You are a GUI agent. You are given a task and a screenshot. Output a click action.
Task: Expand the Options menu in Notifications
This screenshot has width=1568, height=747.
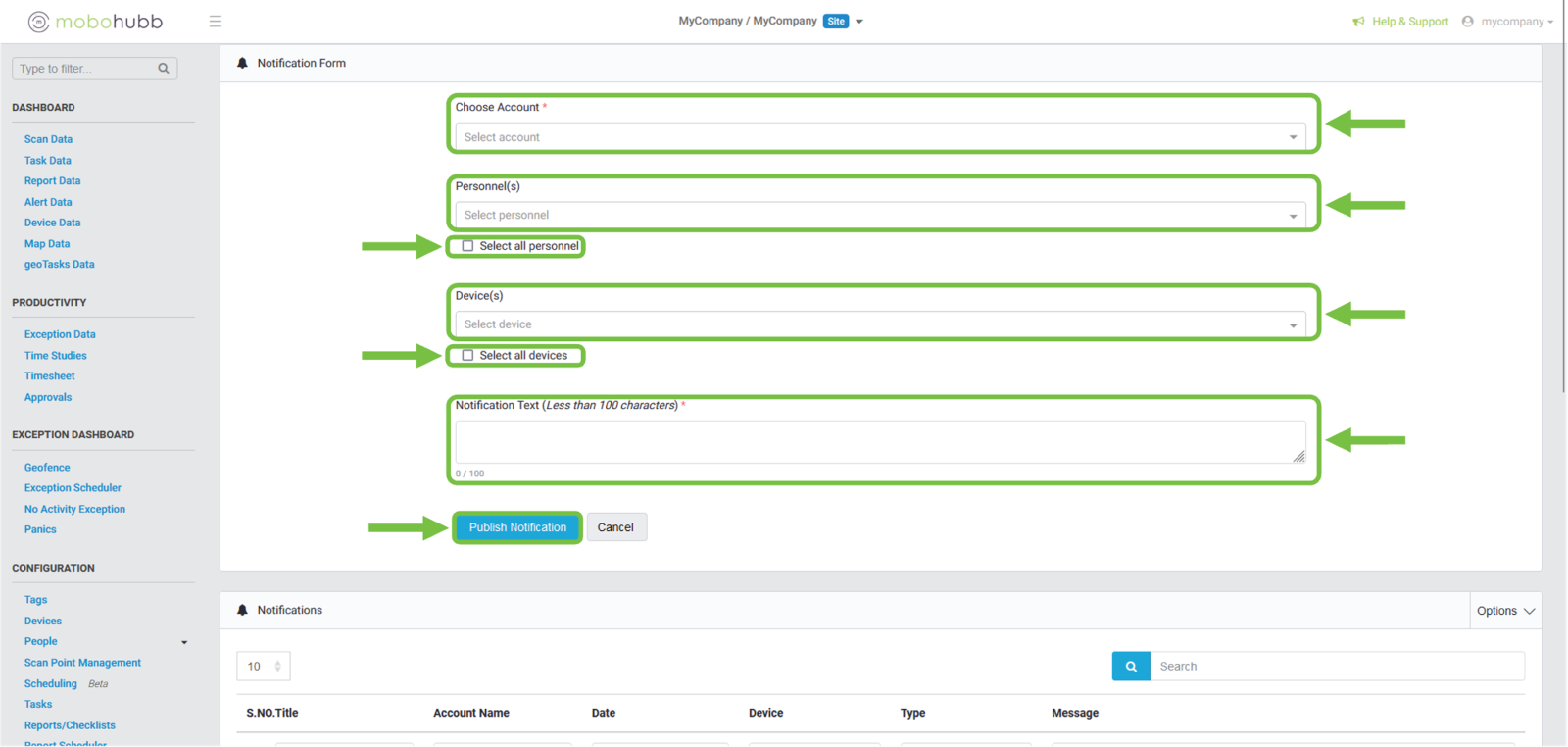pos(1505,611)
